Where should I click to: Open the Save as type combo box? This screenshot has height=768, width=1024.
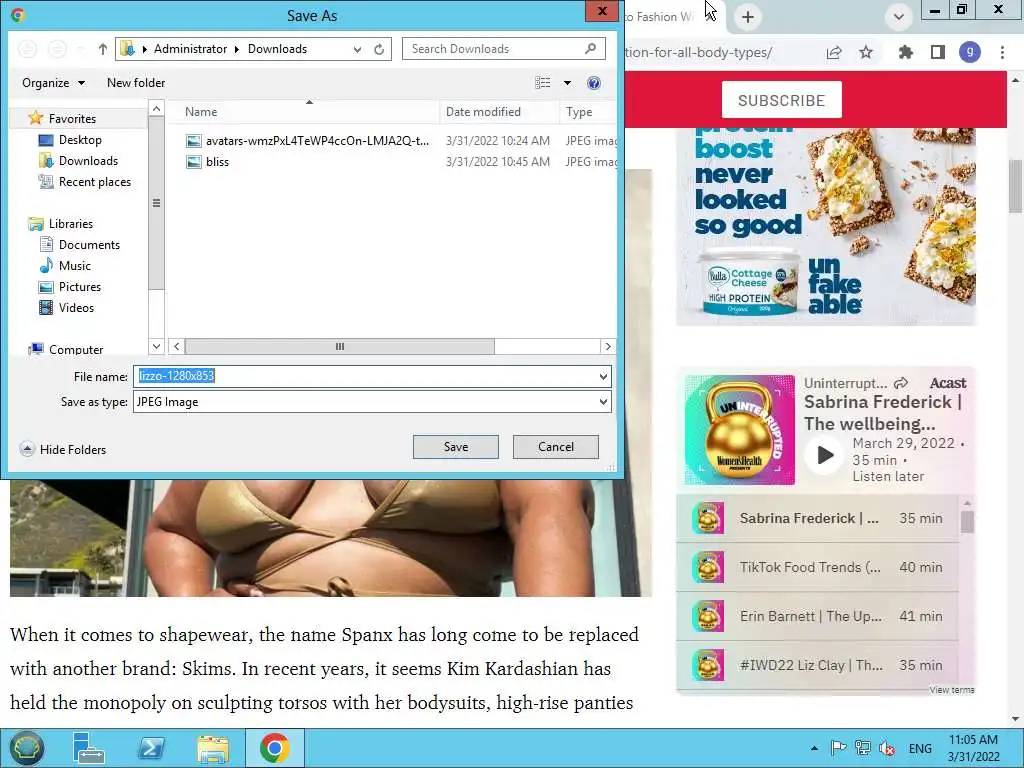click(372, 402)
